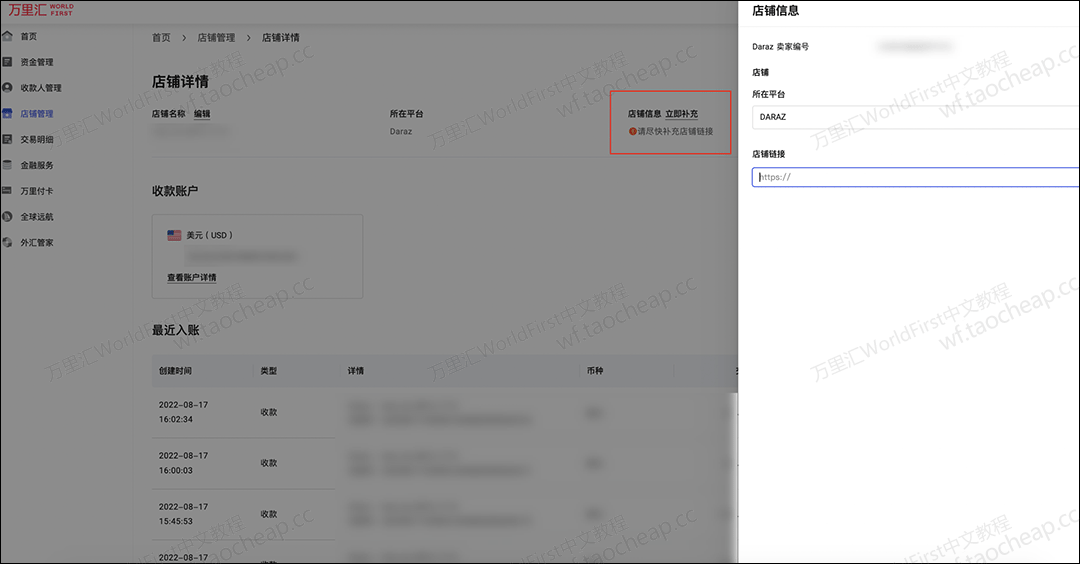Click the 美元 ( USD ) account label
The width and height of the screenshot is (1080, 564).
(209, 235)
